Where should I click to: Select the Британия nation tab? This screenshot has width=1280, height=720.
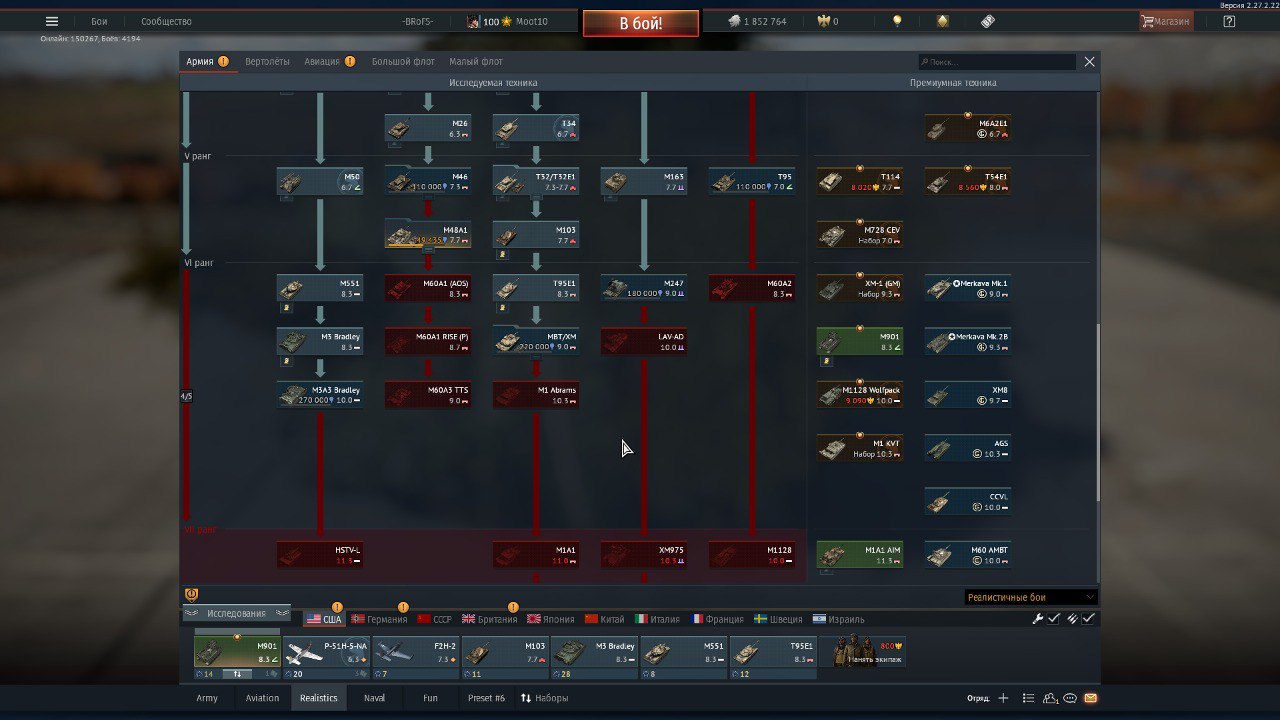click(x=490, y=619)
